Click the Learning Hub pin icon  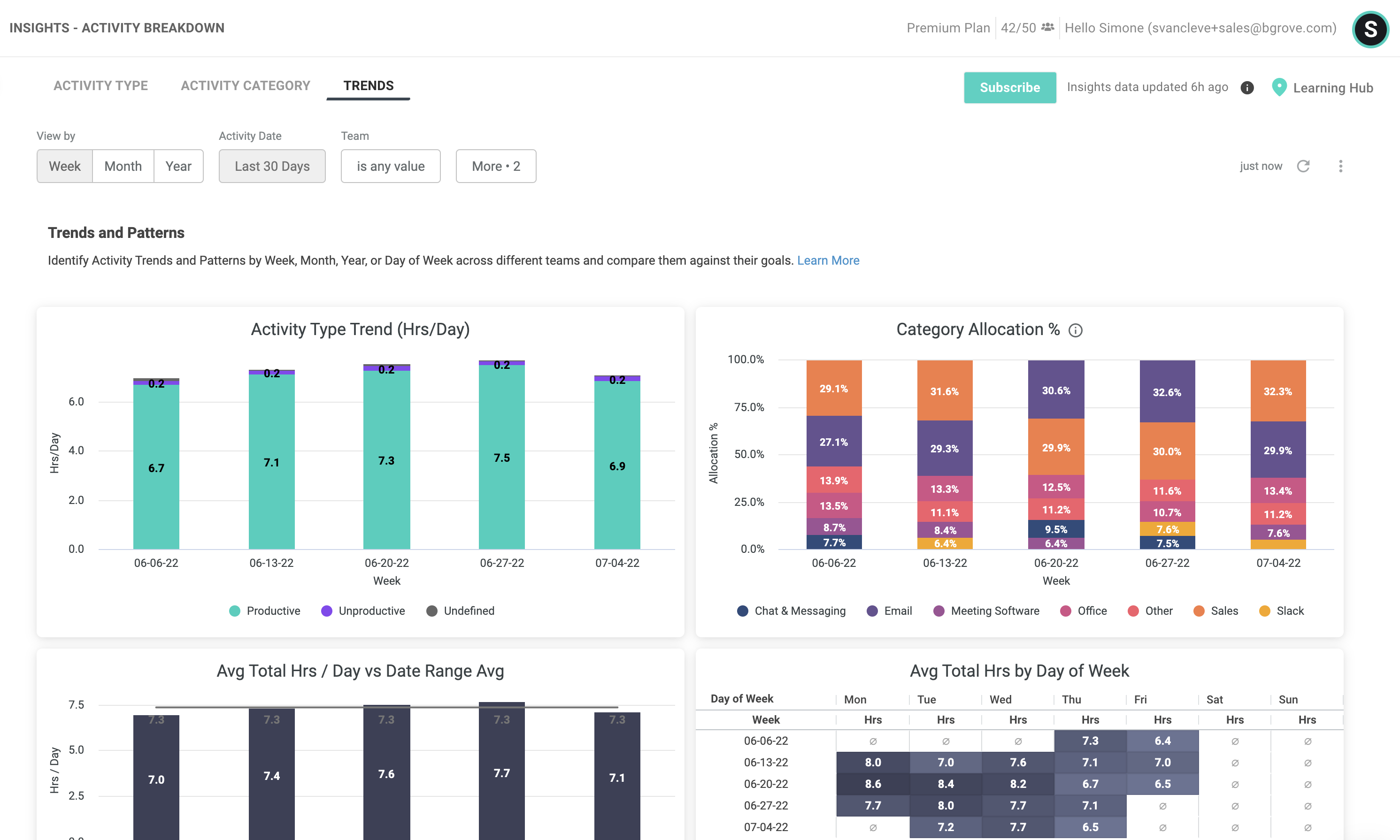click(1279, 87)
